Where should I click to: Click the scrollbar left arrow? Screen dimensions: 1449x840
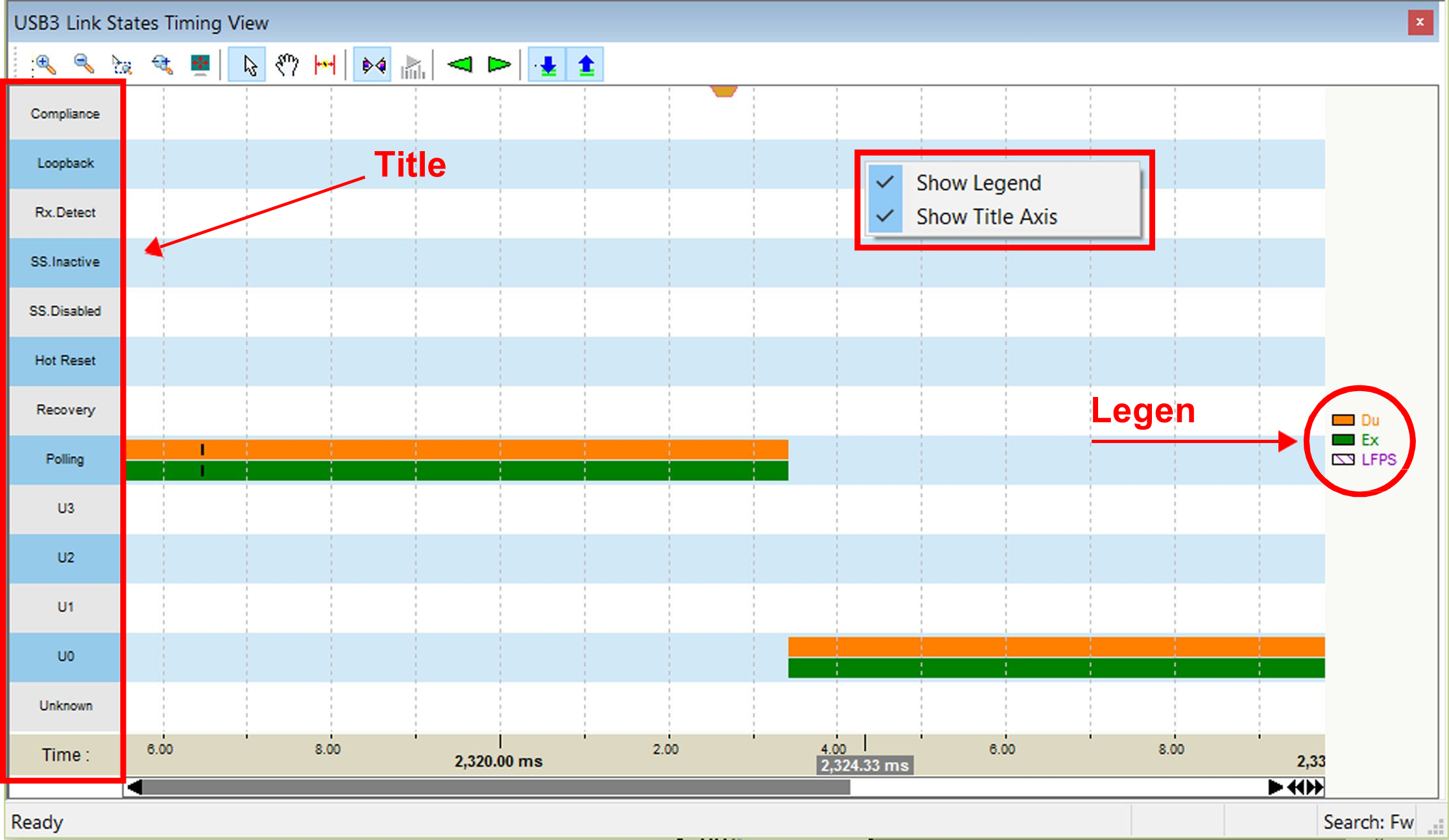point(134,787)
